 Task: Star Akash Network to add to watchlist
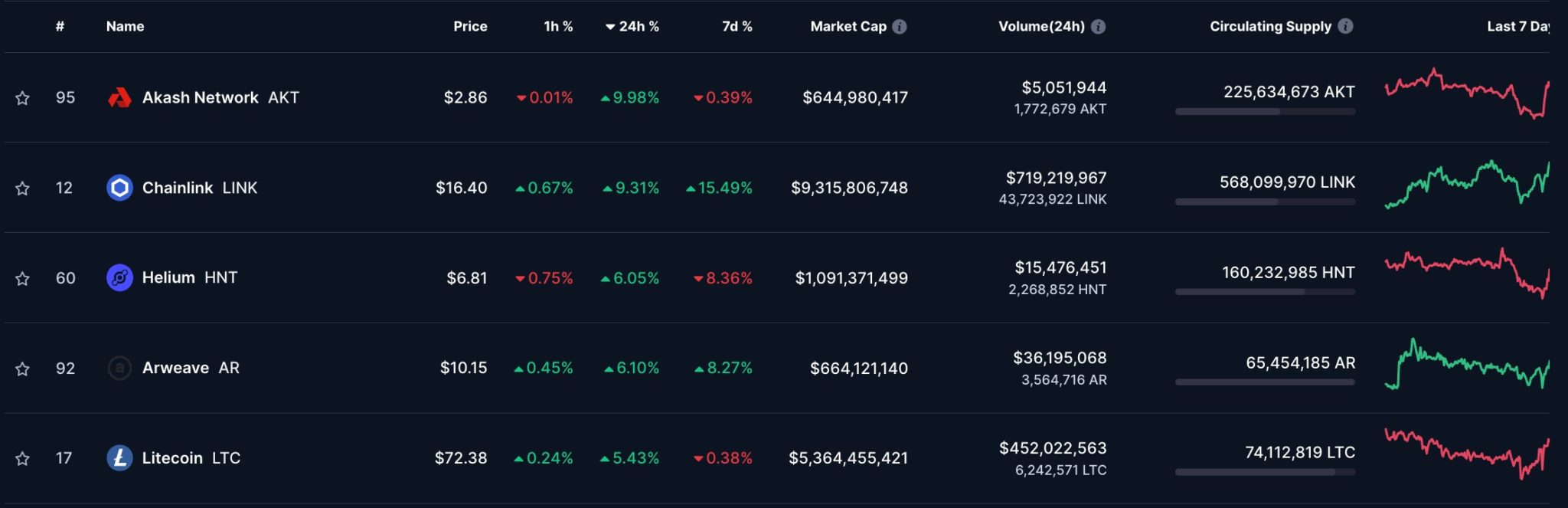click(23, 98)
